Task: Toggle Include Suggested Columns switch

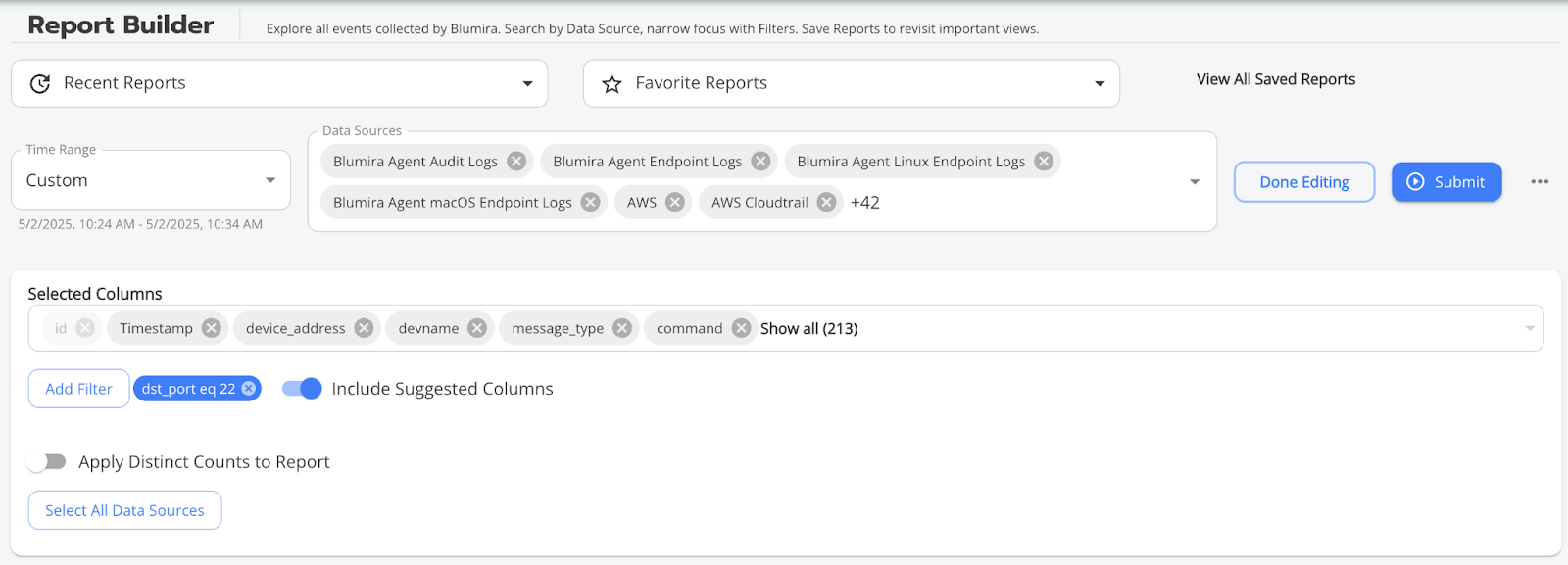Action: click(302, 389)
